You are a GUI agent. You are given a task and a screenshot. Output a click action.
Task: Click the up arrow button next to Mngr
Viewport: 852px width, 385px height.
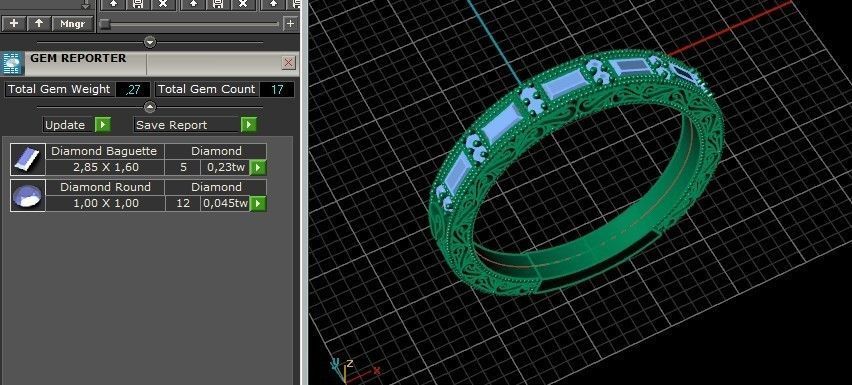tap(39, 23)
